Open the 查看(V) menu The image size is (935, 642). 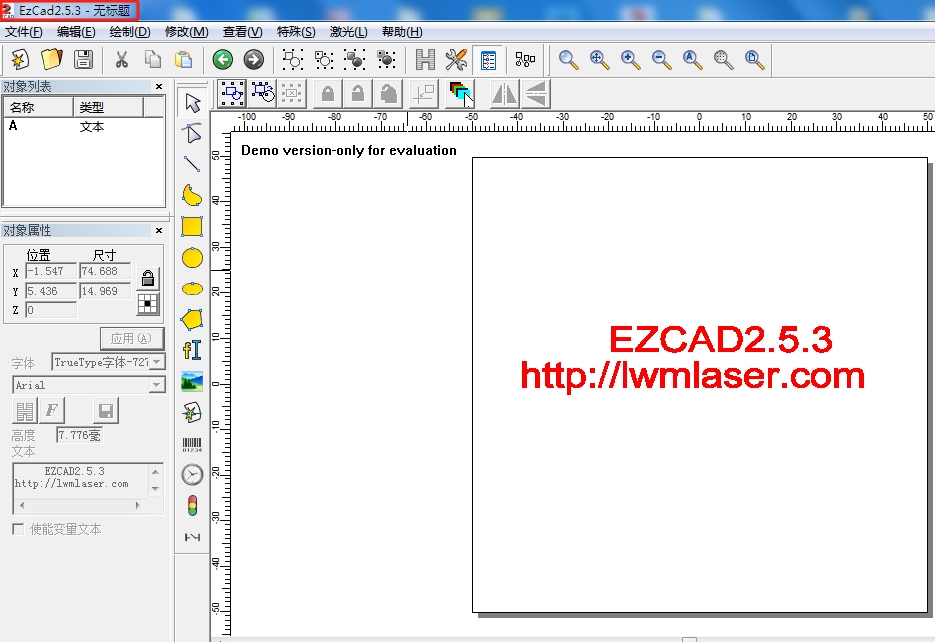click(x=242, y=32)
